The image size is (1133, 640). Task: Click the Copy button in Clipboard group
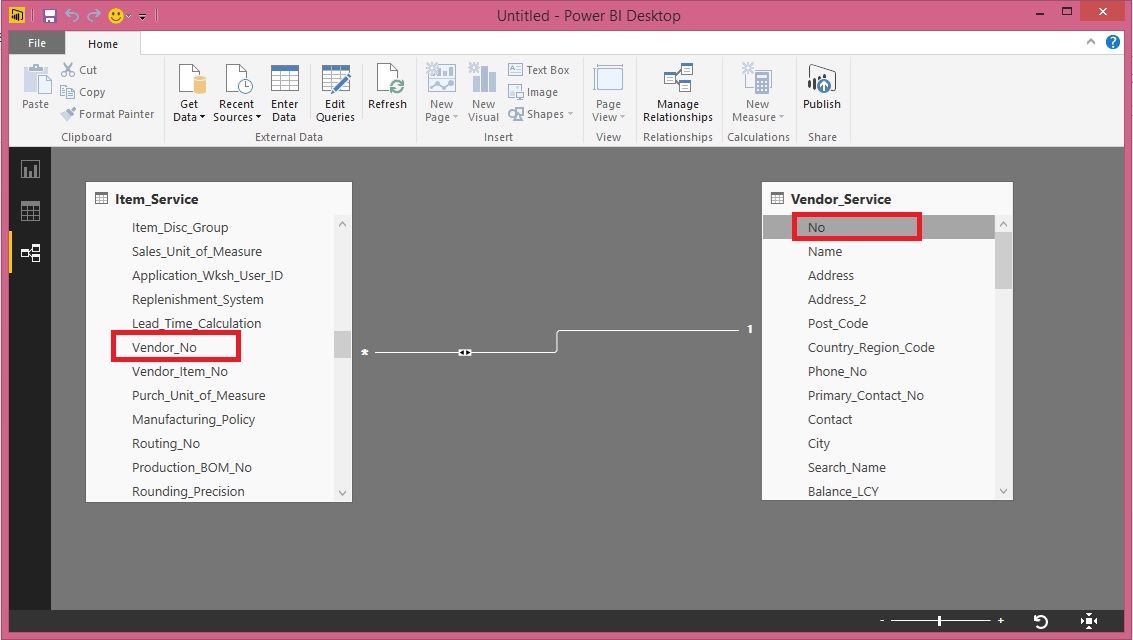pos(83,92)
